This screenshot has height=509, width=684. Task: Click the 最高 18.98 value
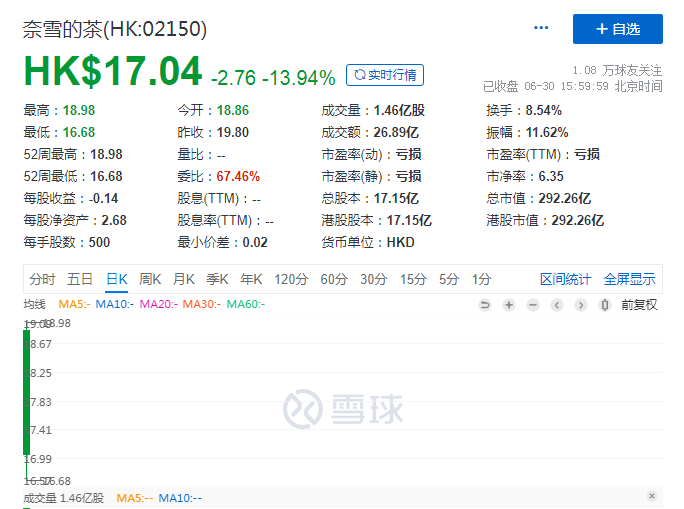click(x=79, y=110)
